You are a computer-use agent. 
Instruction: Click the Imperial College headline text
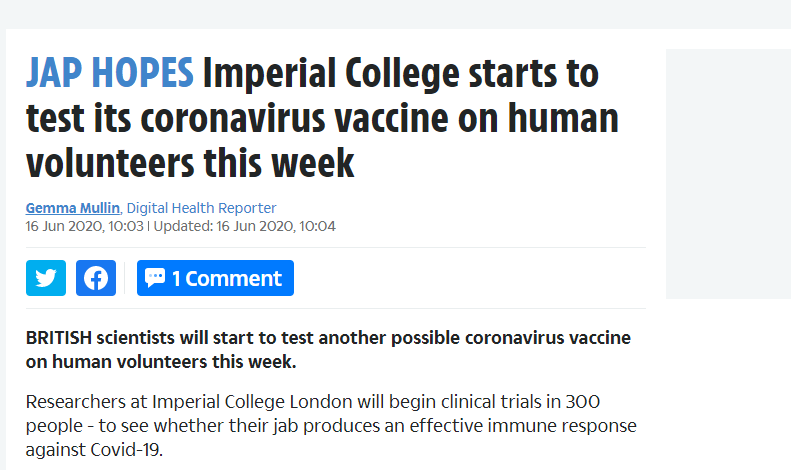(x=400, y=74)
